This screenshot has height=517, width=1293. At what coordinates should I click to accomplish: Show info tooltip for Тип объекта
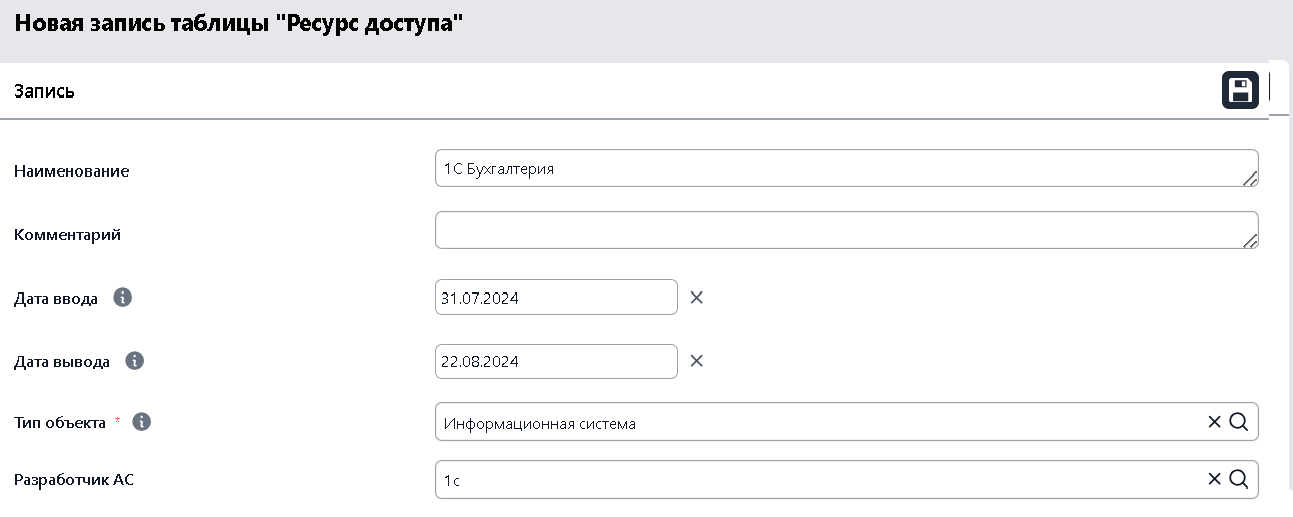tap(142, 422)
